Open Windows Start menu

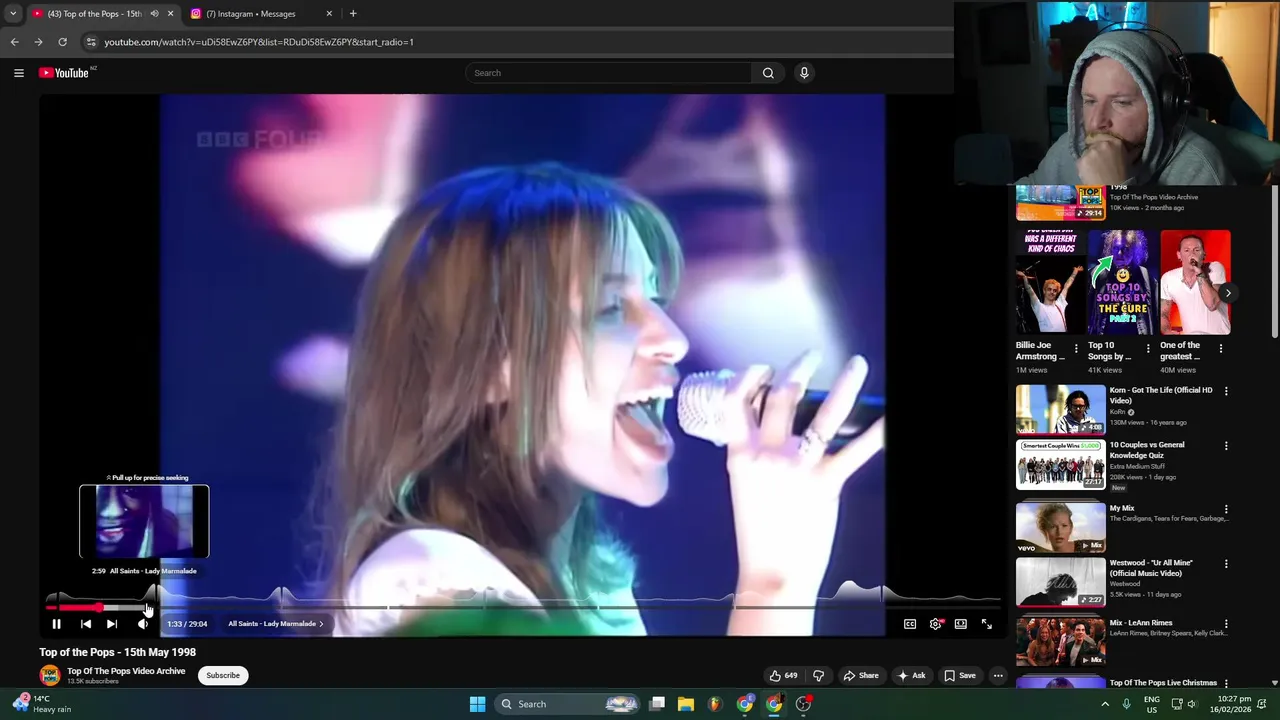click(477, 704)
